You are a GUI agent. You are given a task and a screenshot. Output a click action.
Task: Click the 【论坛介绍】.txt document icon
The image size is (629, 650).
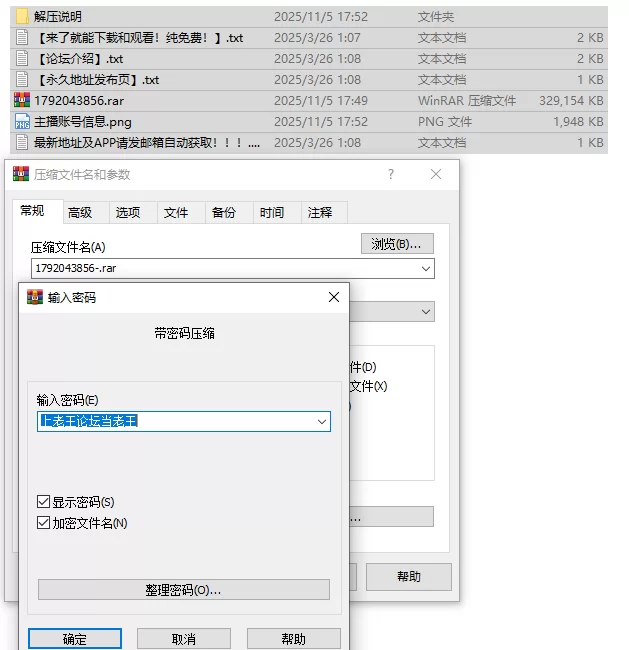tap(22, 59)
